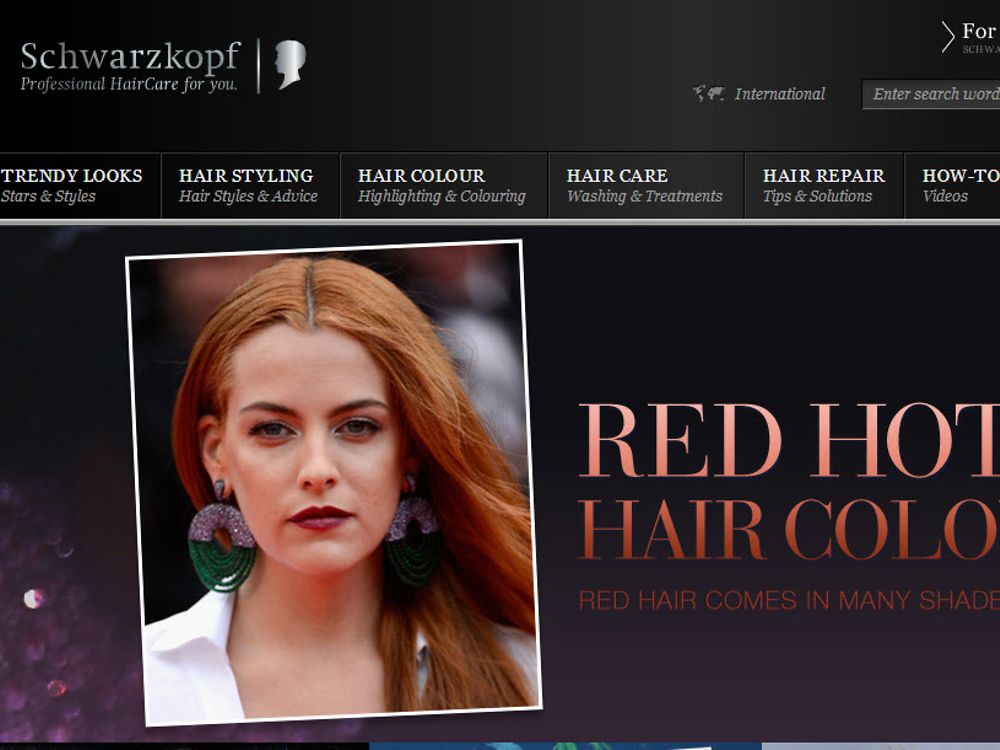Click the red-haired woman banner photo
This screenshot has height=750, width=1000.
pos(334,483)
